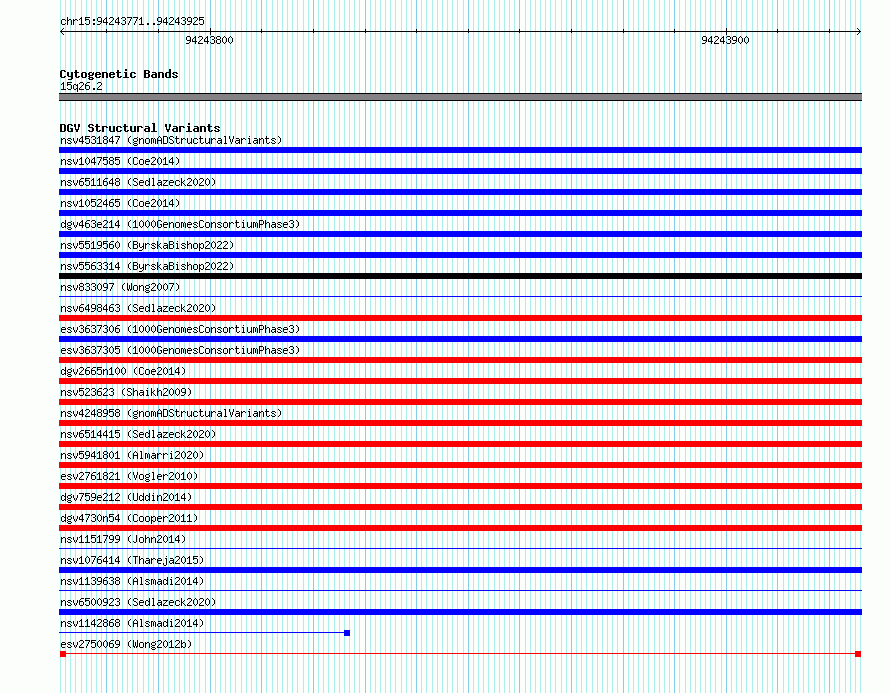The image size is (890, 693).
Task: Click nsv523623 (Shaikh2009) label
Action: tap(126, 392)
